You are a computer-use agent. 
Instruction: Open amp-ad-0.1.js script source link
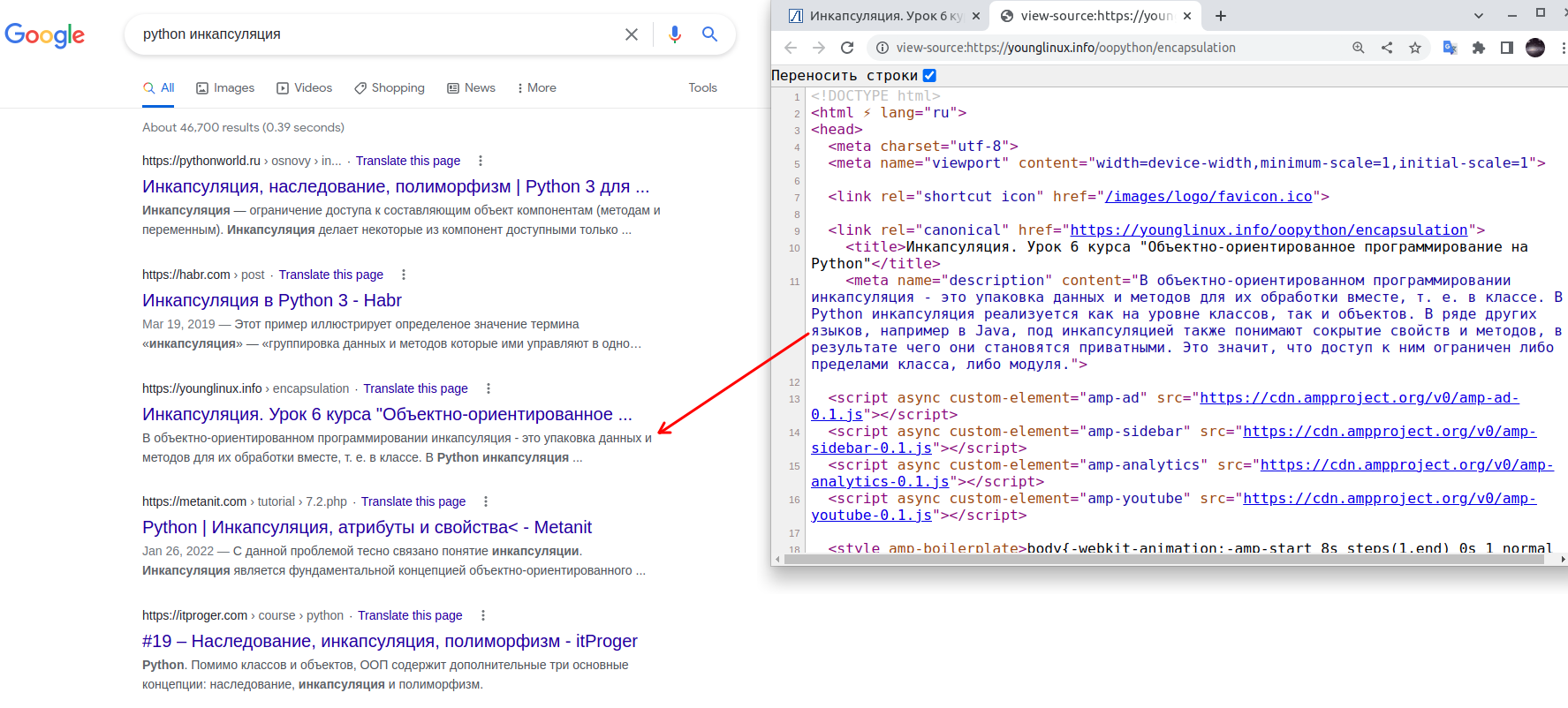tap(1359, 398)
